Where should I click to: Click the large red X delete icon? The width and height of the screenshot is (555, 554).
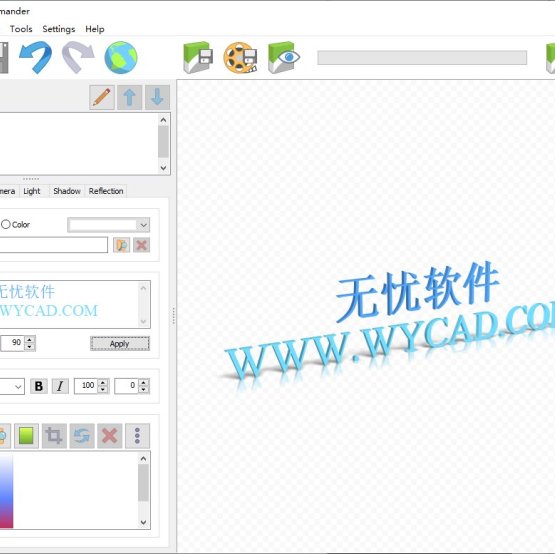click(x=110, y=436)
